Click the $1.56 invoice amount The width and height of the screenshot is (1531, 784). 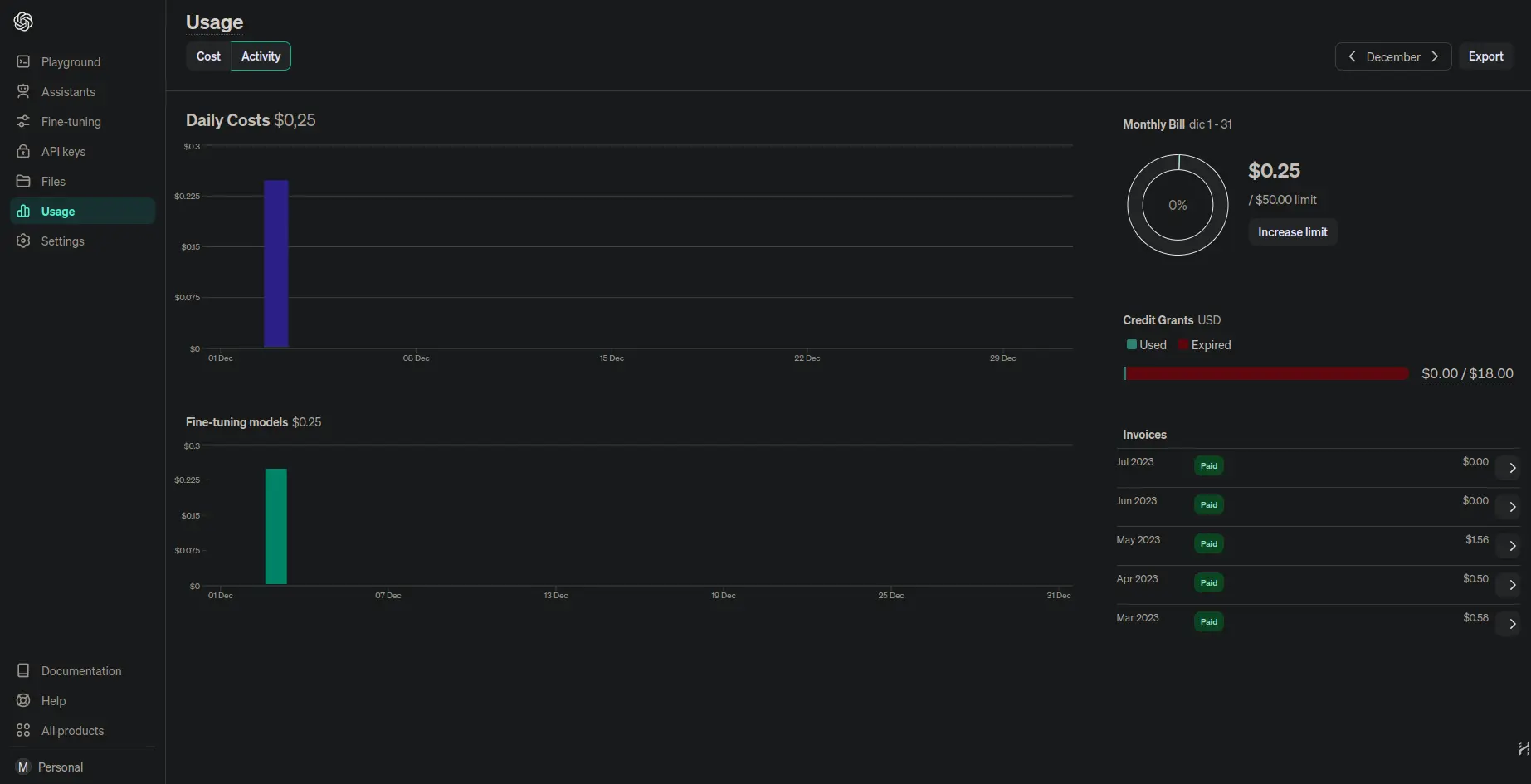click(1477, 540)
